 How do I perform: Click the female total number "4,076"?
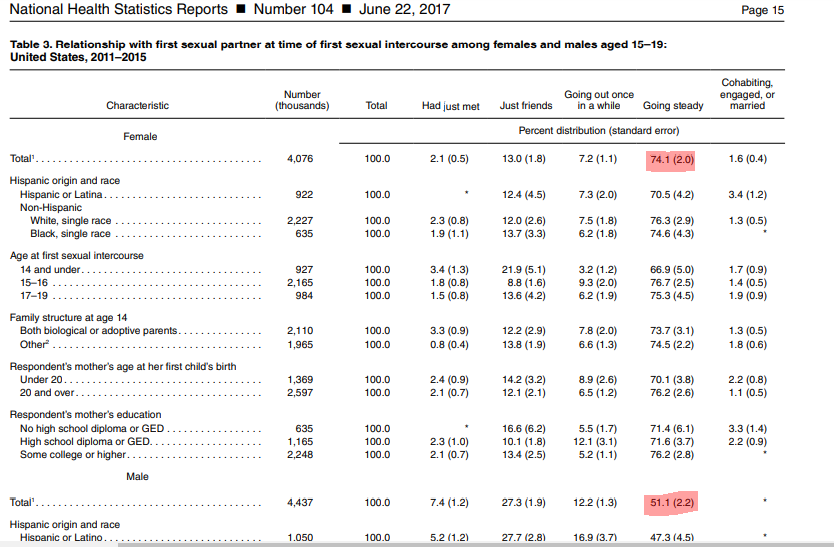pos(300,159)
